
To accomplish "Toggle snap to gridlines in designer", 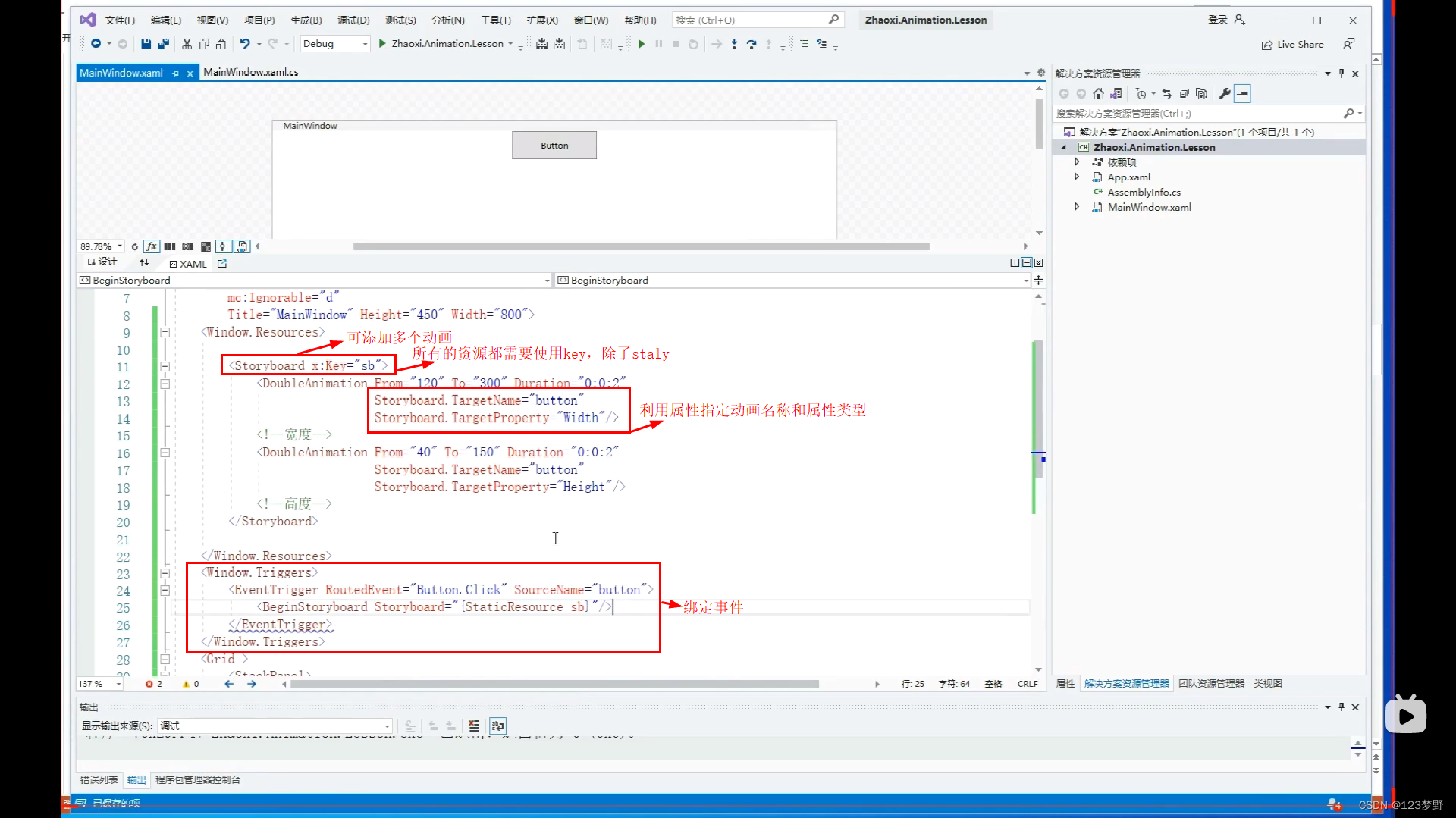I will [x=187, y=246].
